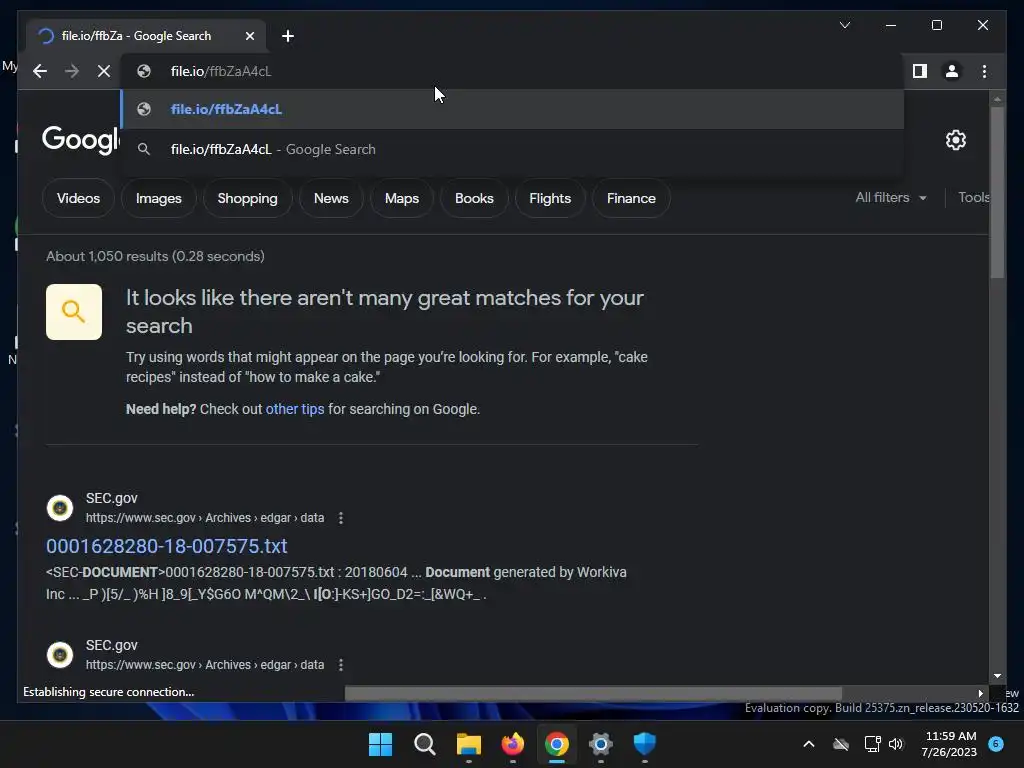The image size is (1024, 768).
Task: Open Settings from the taskbar
Action: coord(601,744)
